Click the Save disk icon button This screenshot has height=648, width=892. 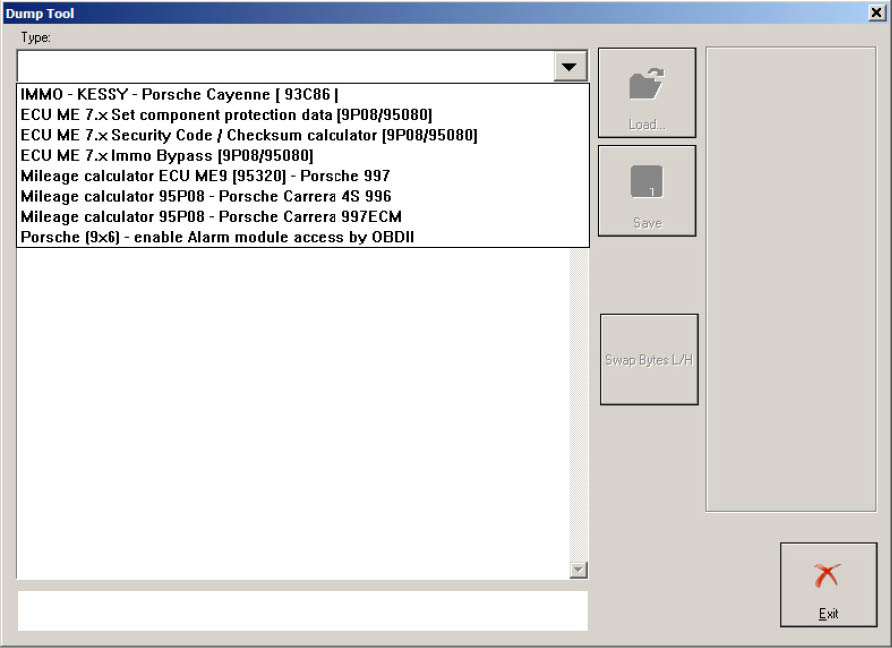coord(647,191)
